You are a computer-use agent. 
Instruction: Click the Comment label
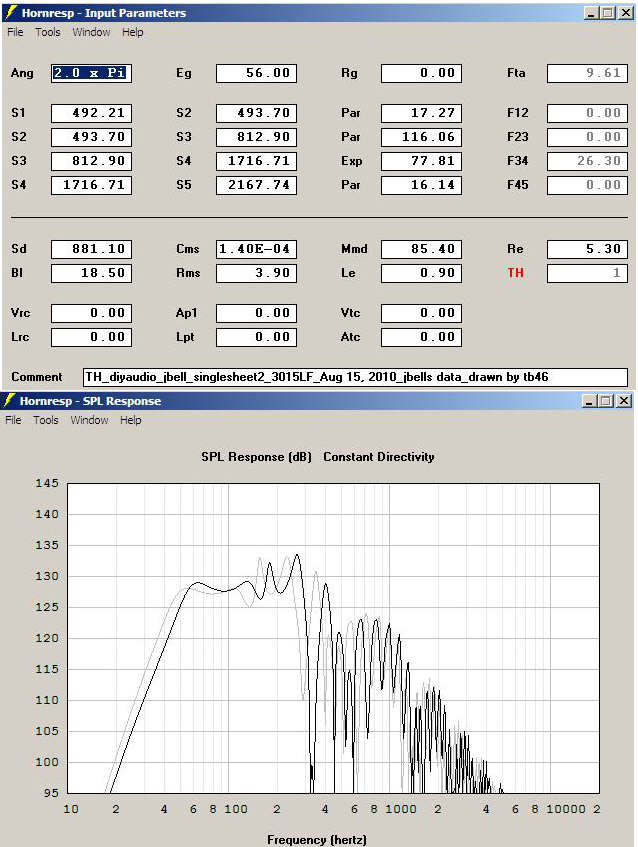coord(37,377)
